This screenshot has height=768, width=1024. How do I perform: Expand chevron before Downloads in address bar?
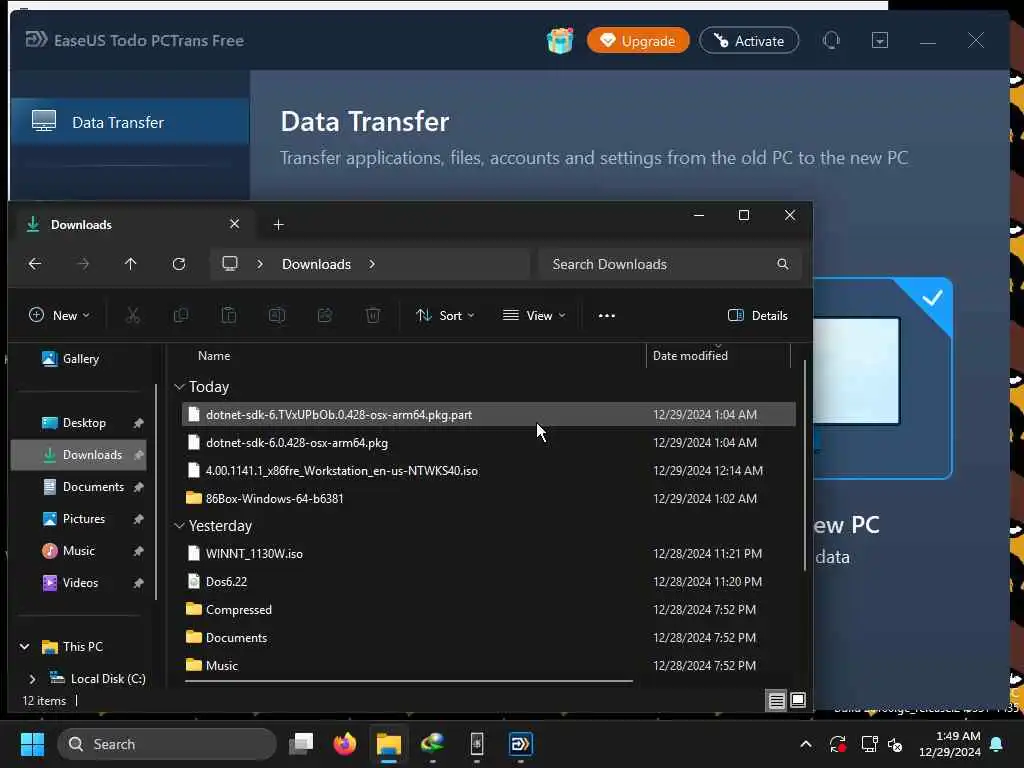click(x=260, y=264)
